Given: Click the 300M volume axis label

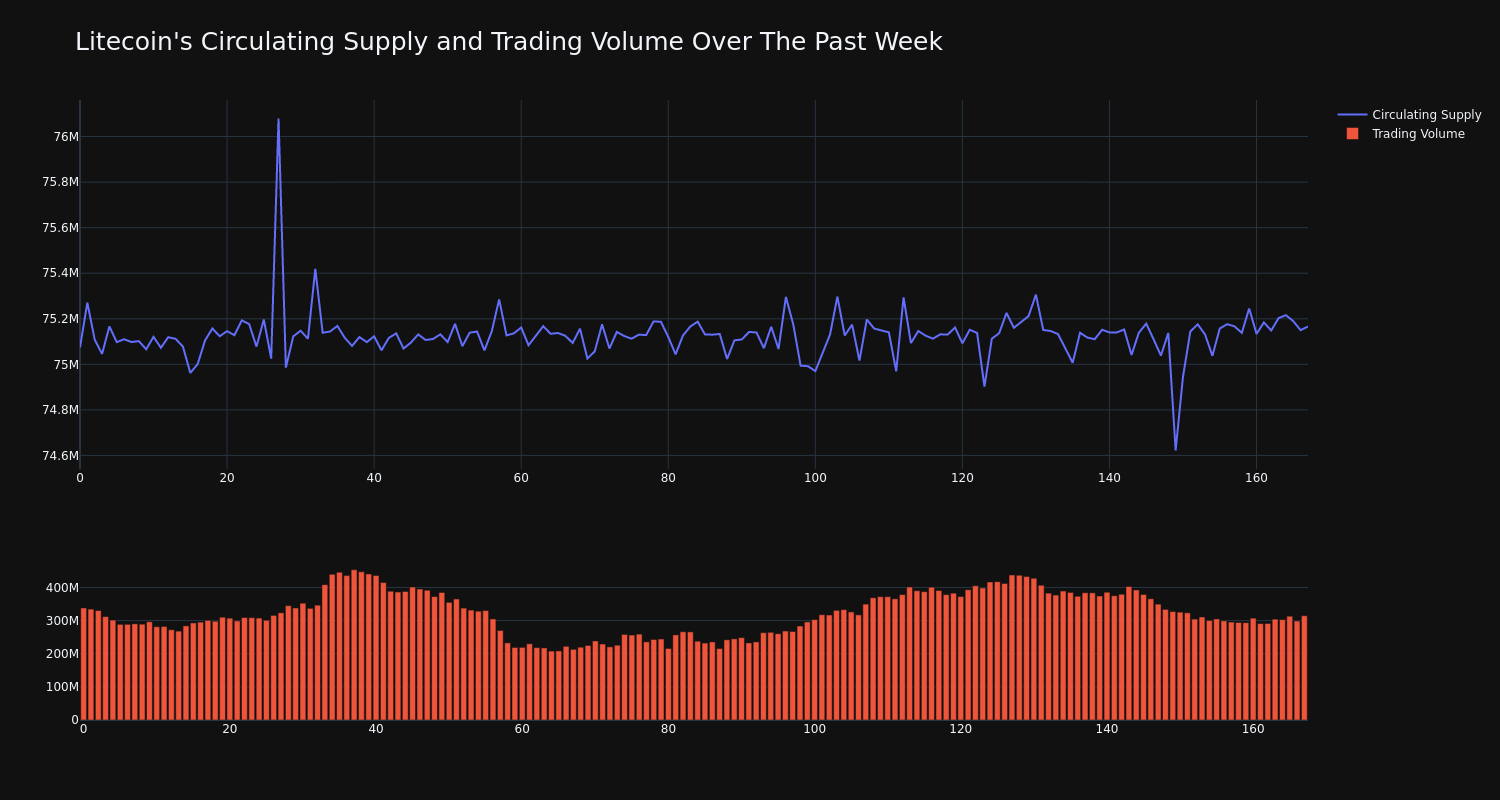Looking at the screenshot, I should click(62, 621).
